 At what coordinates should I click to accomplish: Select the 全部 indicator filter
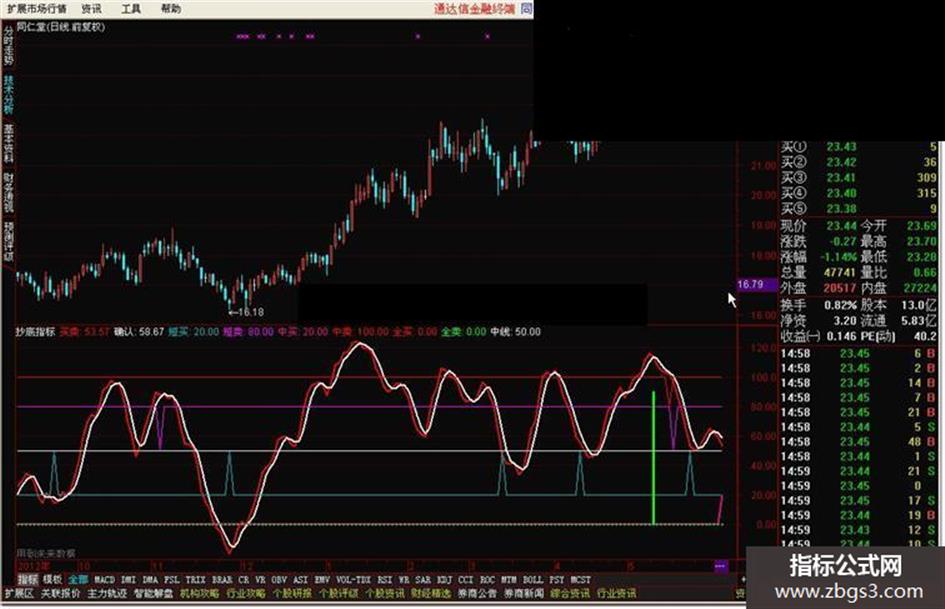[x=78, y=579]
